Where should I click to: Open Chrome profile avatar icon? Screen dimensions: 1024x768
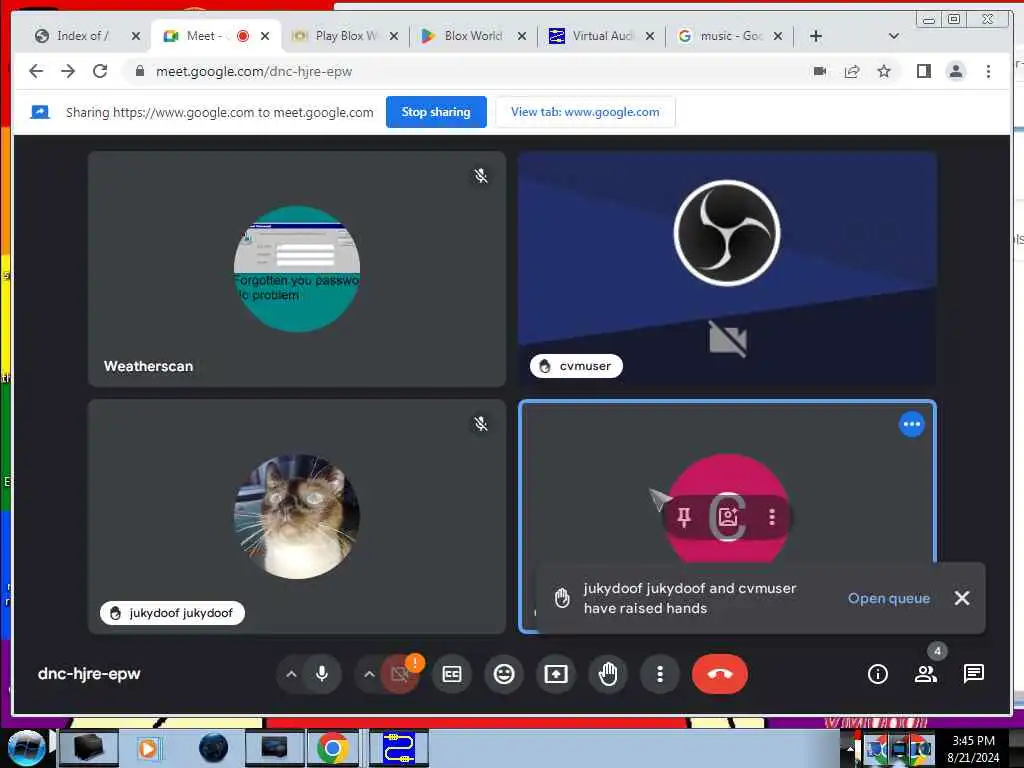[x=955, y=71]
